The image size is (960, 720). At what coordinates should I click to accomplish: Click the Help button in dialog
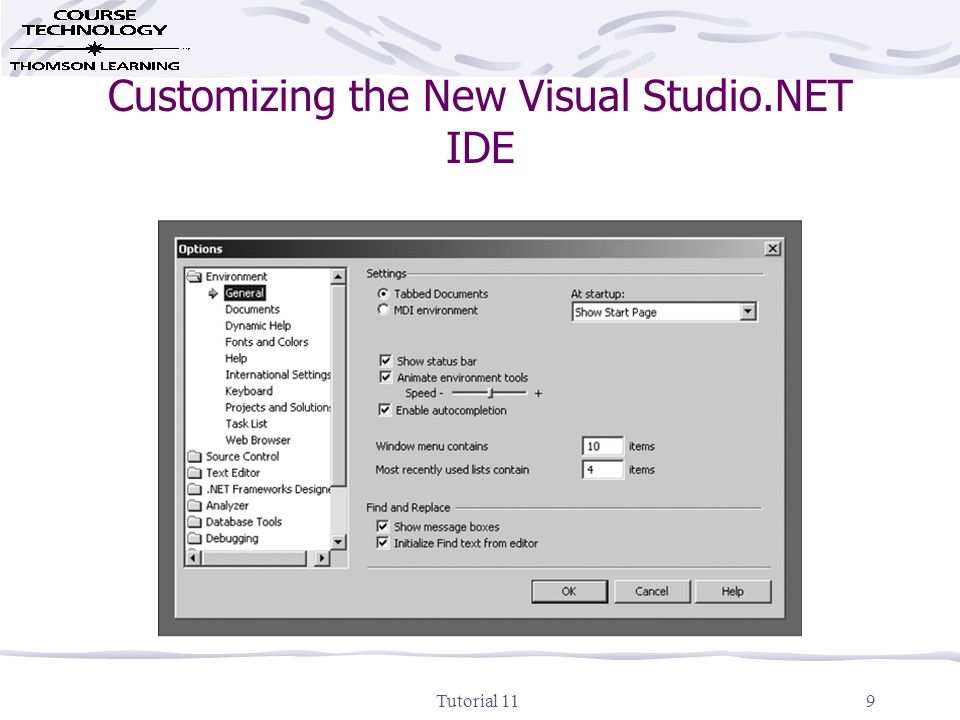point(732,591)
